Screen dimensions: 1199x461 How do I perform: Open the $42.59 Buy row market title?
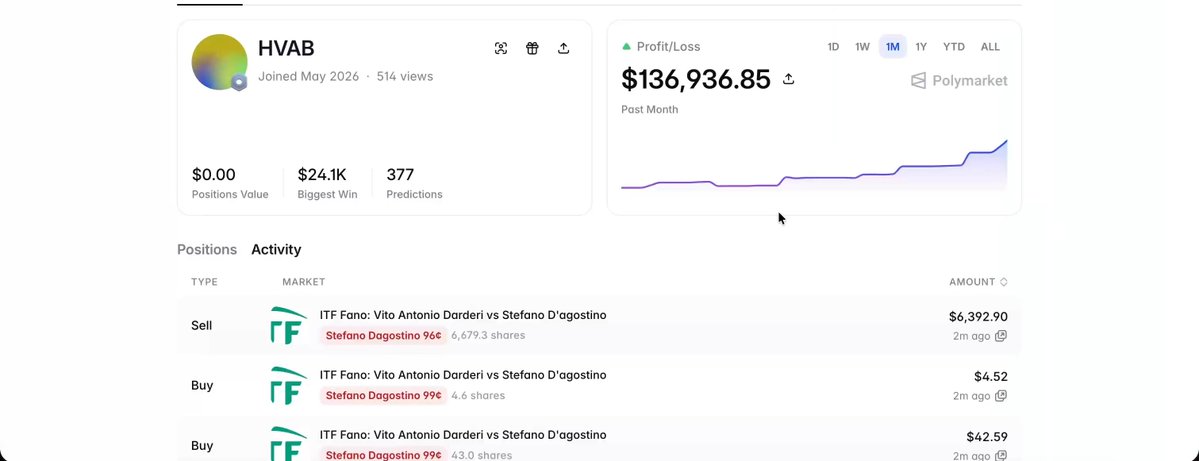tap(463, 434)
